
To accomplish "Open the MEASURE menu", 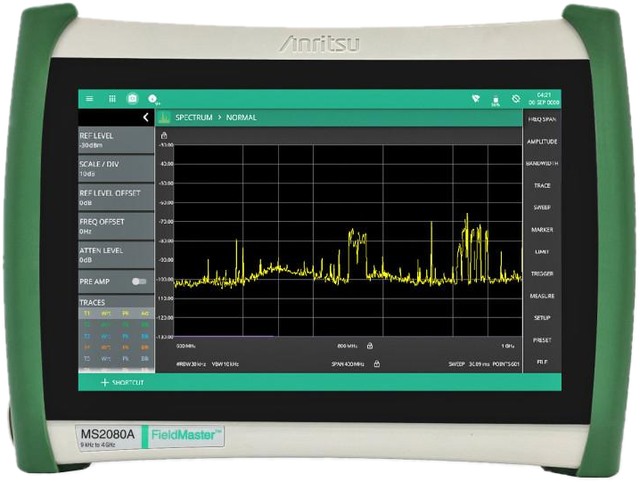I will point(542,296).
